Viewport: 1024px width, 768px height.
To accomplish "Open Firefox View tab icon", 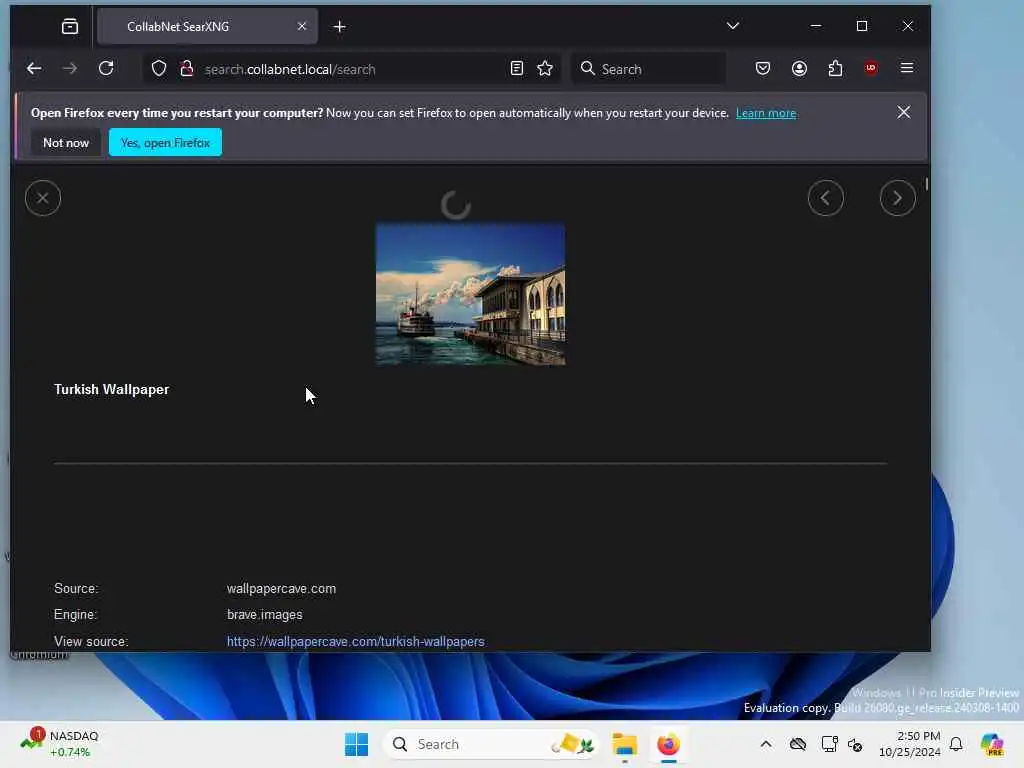I will click(70, 26).
